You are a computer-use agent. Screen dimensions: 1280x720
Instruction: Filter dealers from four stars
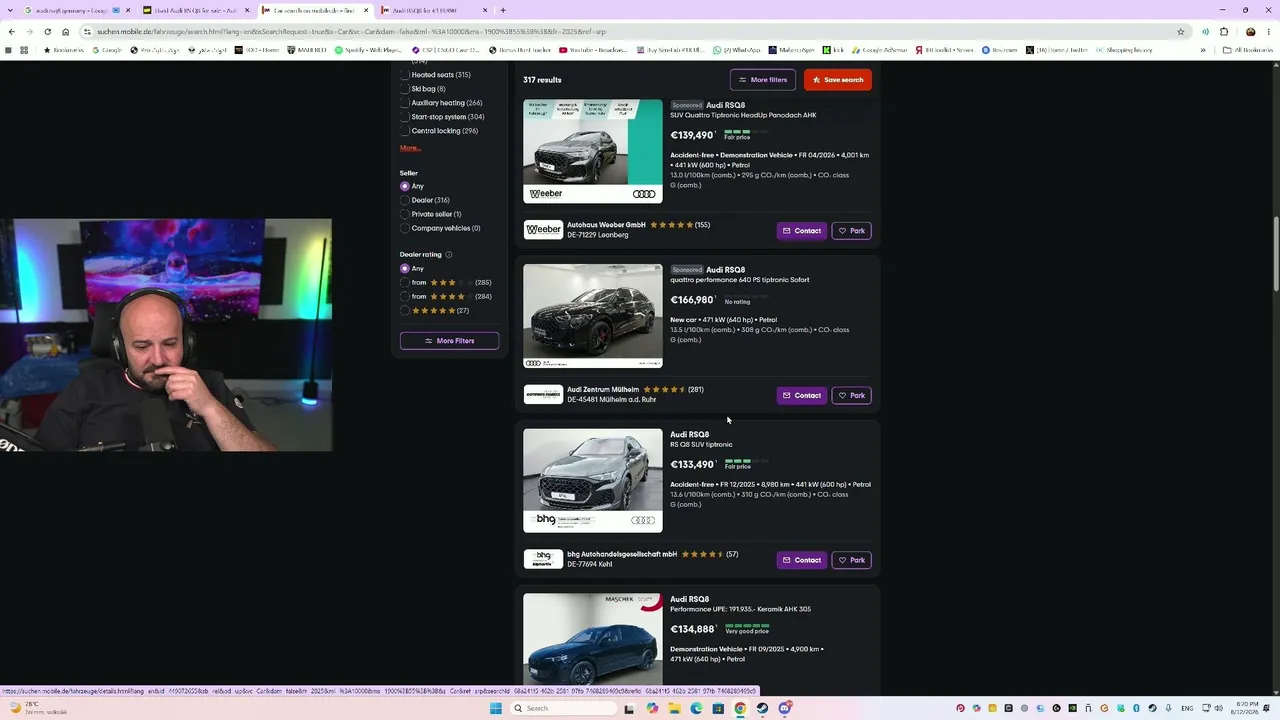pyautogui.click(x=405, y=296)
